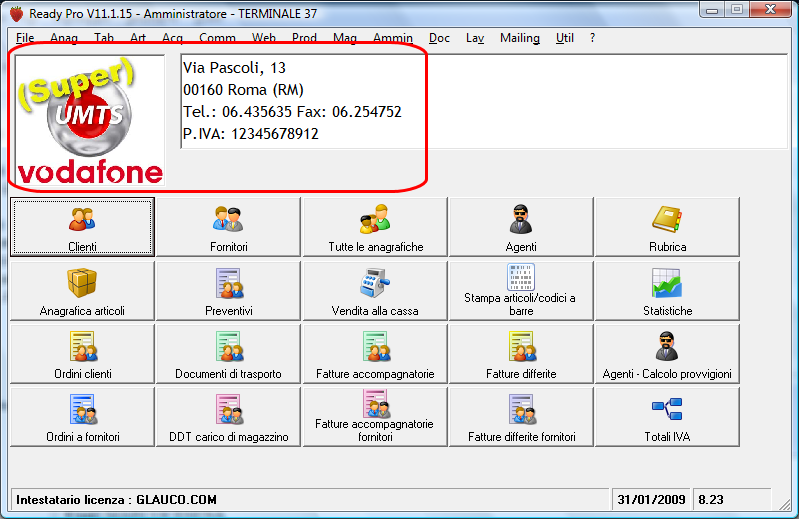Viewport: 799px width, 519px height.
Task: Open the Fornitori suppliers icon button
Action: coord(228,227)
